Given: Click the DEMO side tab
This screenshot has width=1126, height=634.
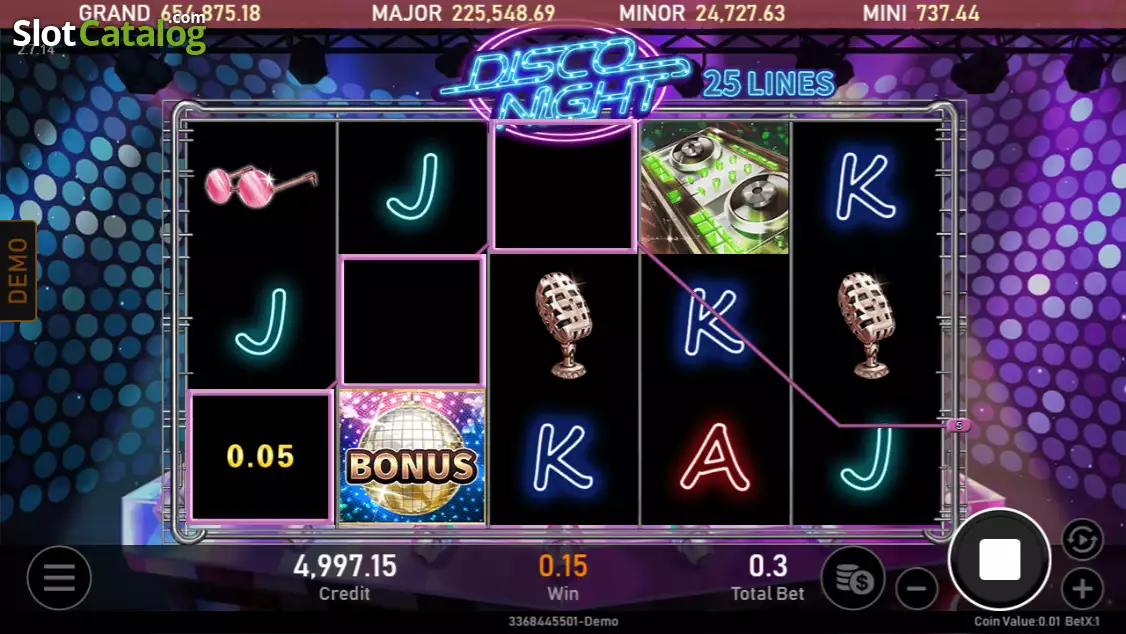Looking at the screenshot, I should coord(18,271).
